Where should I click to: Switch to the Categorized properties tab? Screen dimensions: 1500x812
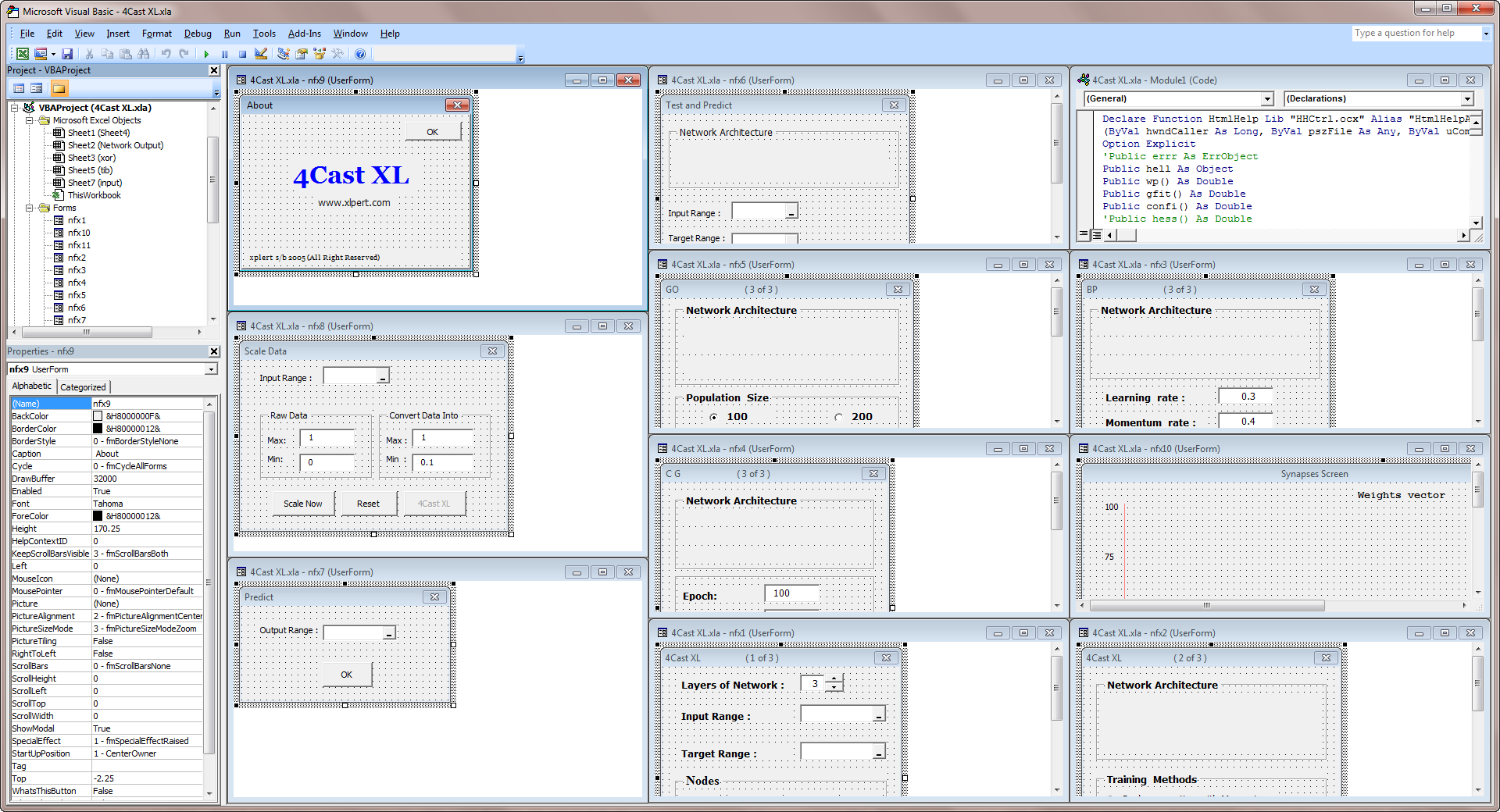click(x=83, y=387)
